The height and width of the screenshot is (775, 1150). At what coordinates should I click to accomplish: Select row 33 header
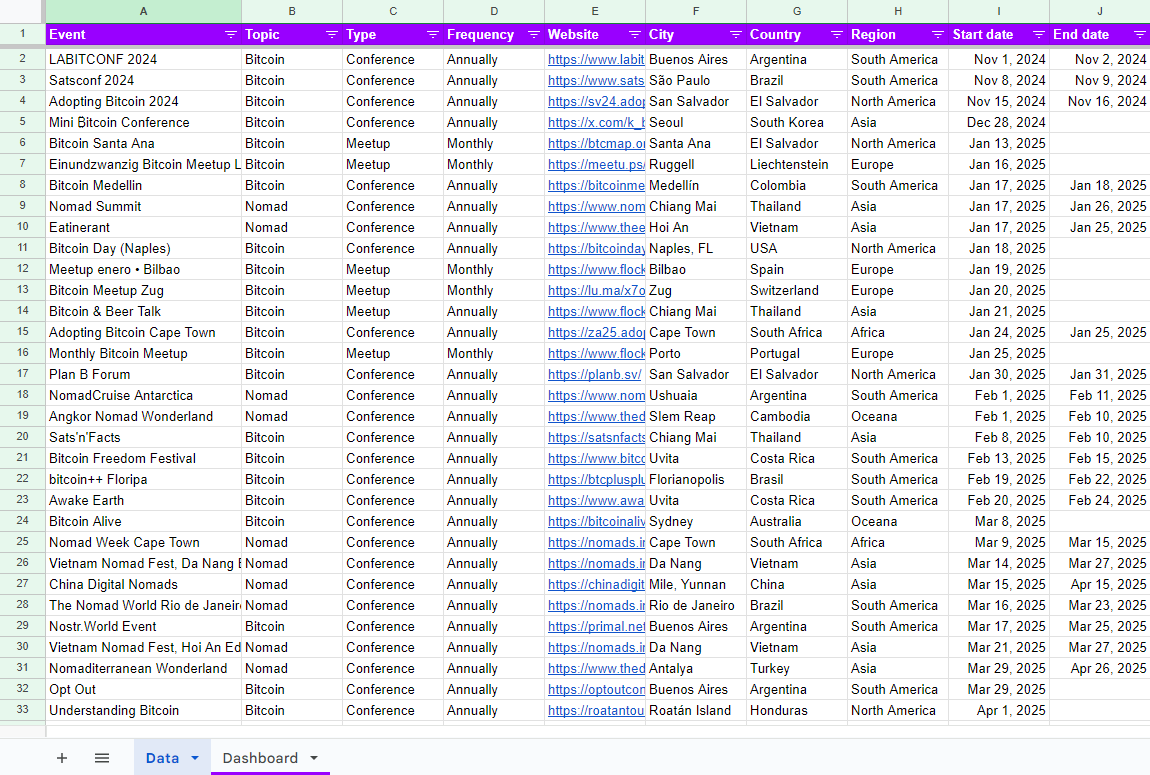[23, 710]
